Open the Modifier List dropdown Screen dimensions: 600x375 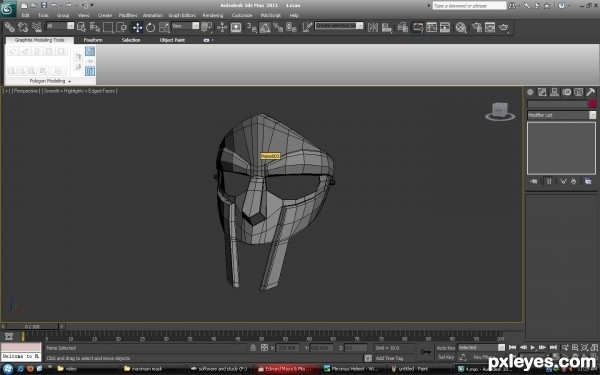click(561, 115)
